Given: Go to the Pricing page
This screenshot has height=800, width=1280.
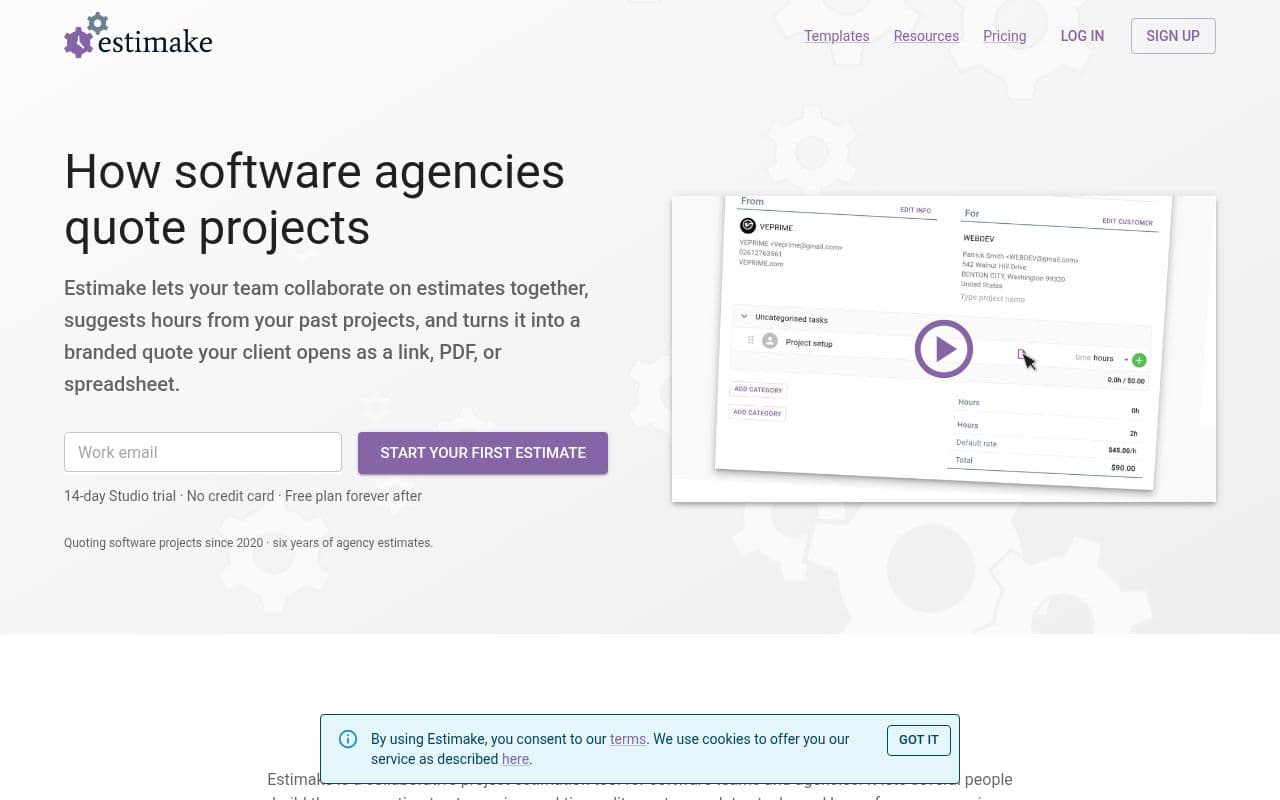Looking at the screenshot, I should pos(1004,36).
